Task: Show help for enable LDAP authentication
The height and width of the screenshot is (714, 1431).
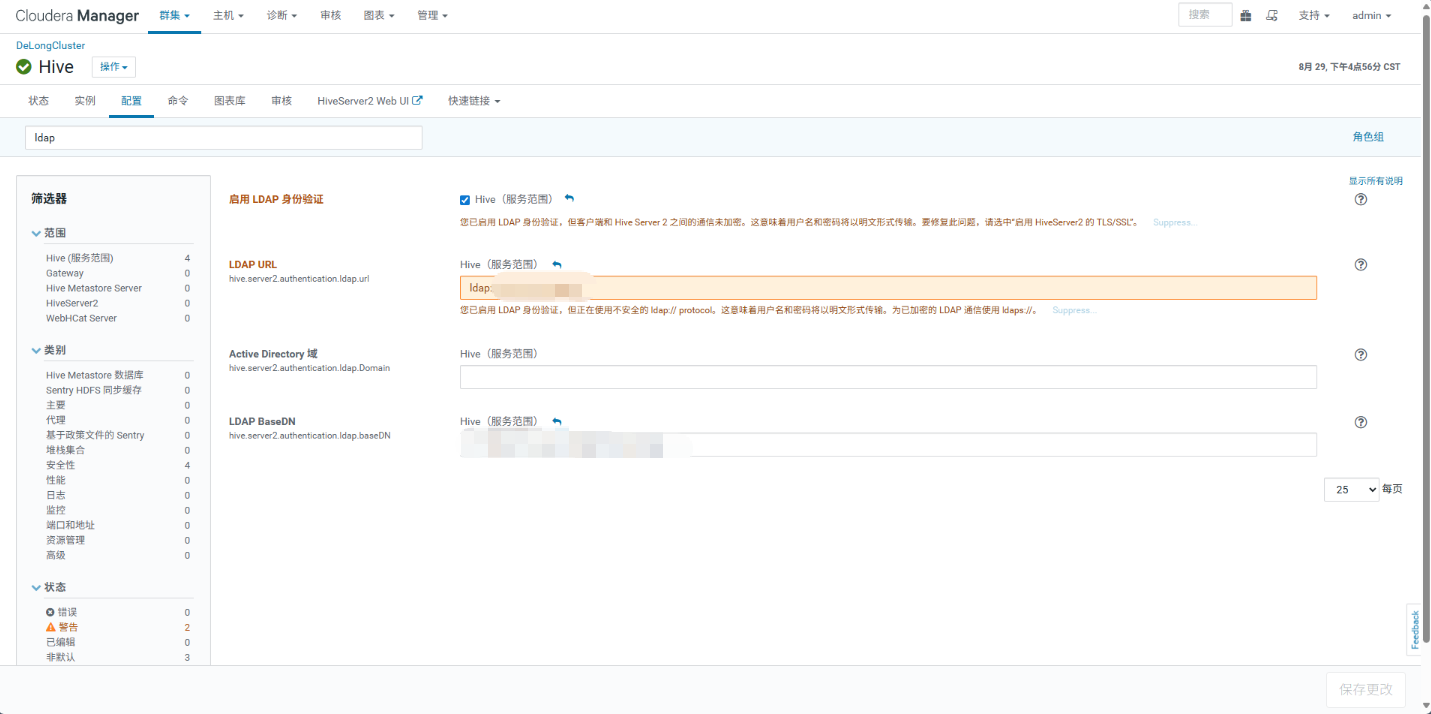Action: click(x=1360, y=199)
